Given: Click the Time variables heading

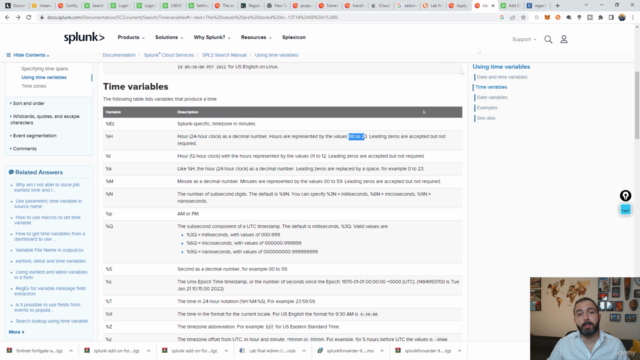Looking at the screenshot, I should [136, 87].
